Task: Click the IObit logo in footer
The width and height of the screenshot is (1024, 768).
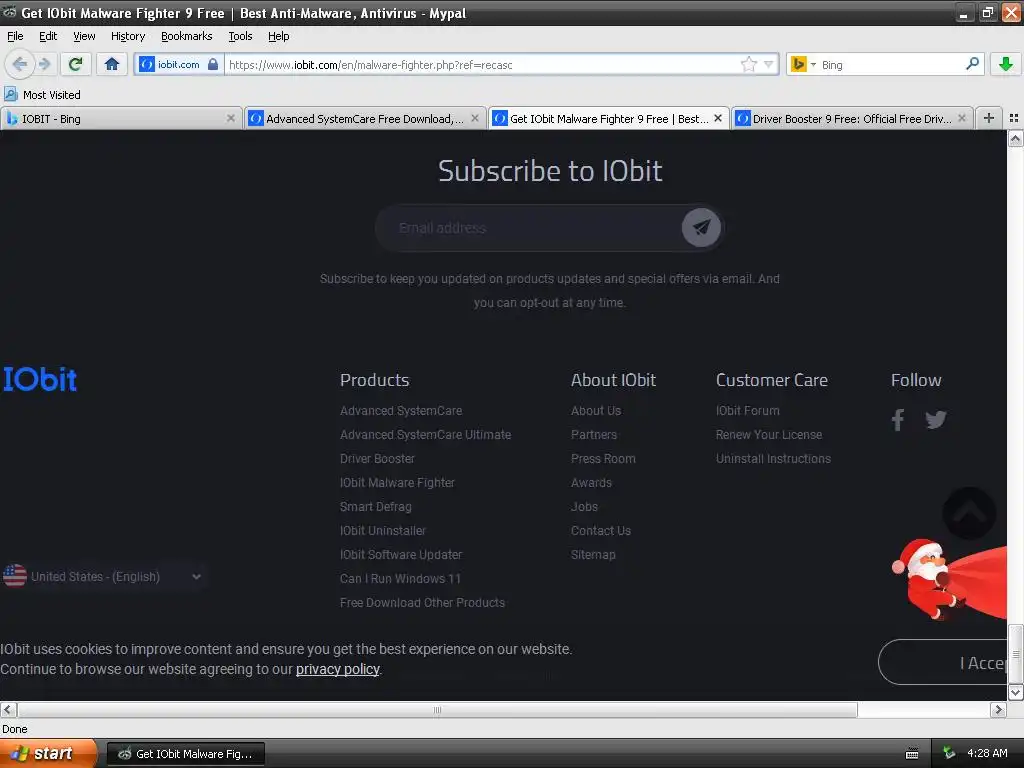Action: coord(40,379)
